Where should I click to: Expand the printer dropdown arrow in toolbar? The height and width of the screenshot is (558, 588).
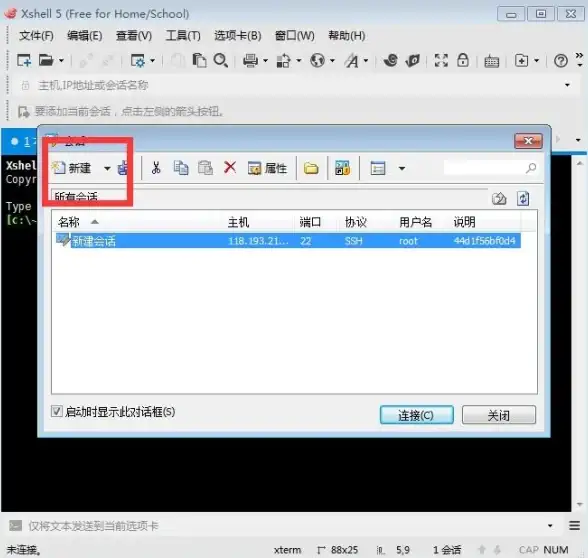265,60
